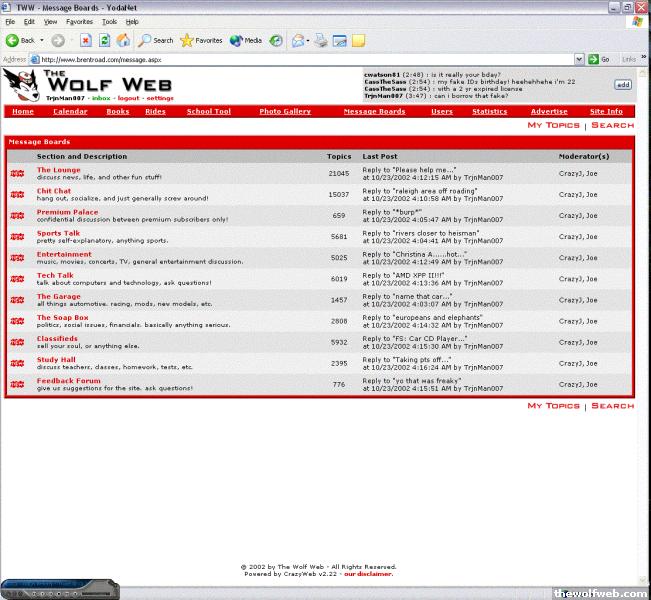The width and height of the screenshot is (651, 600).
Task: Open the Favorites star button
Action: click(x=201, y=40)
